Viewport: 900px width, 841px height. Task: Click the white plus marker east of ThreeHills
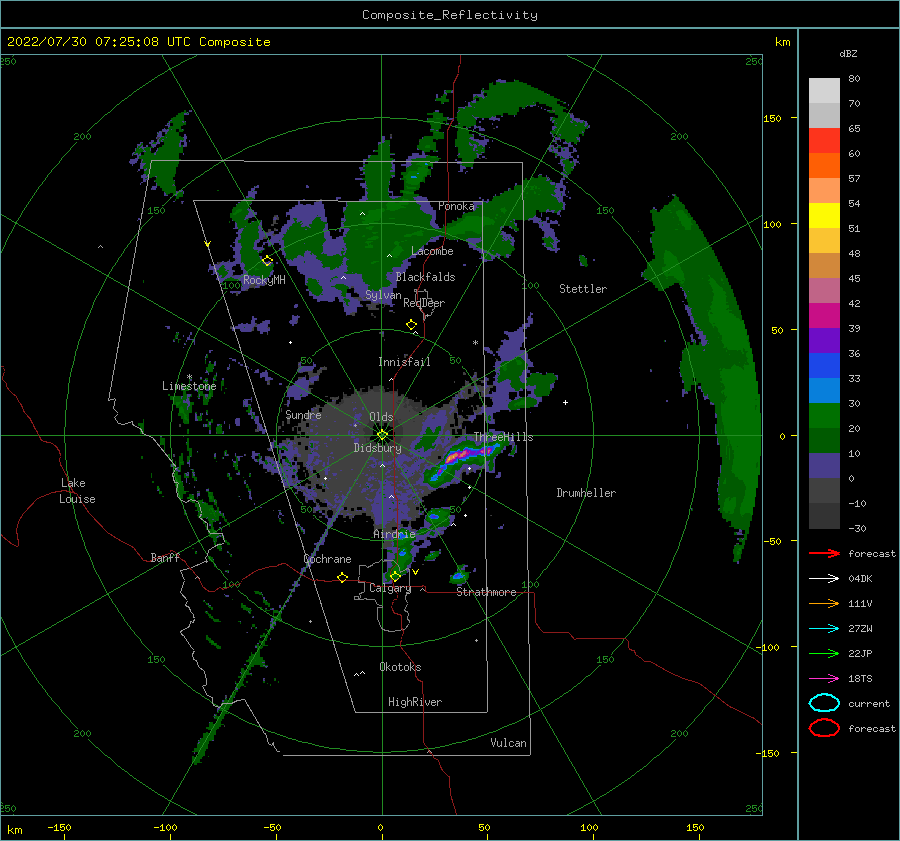pos(565,402)
